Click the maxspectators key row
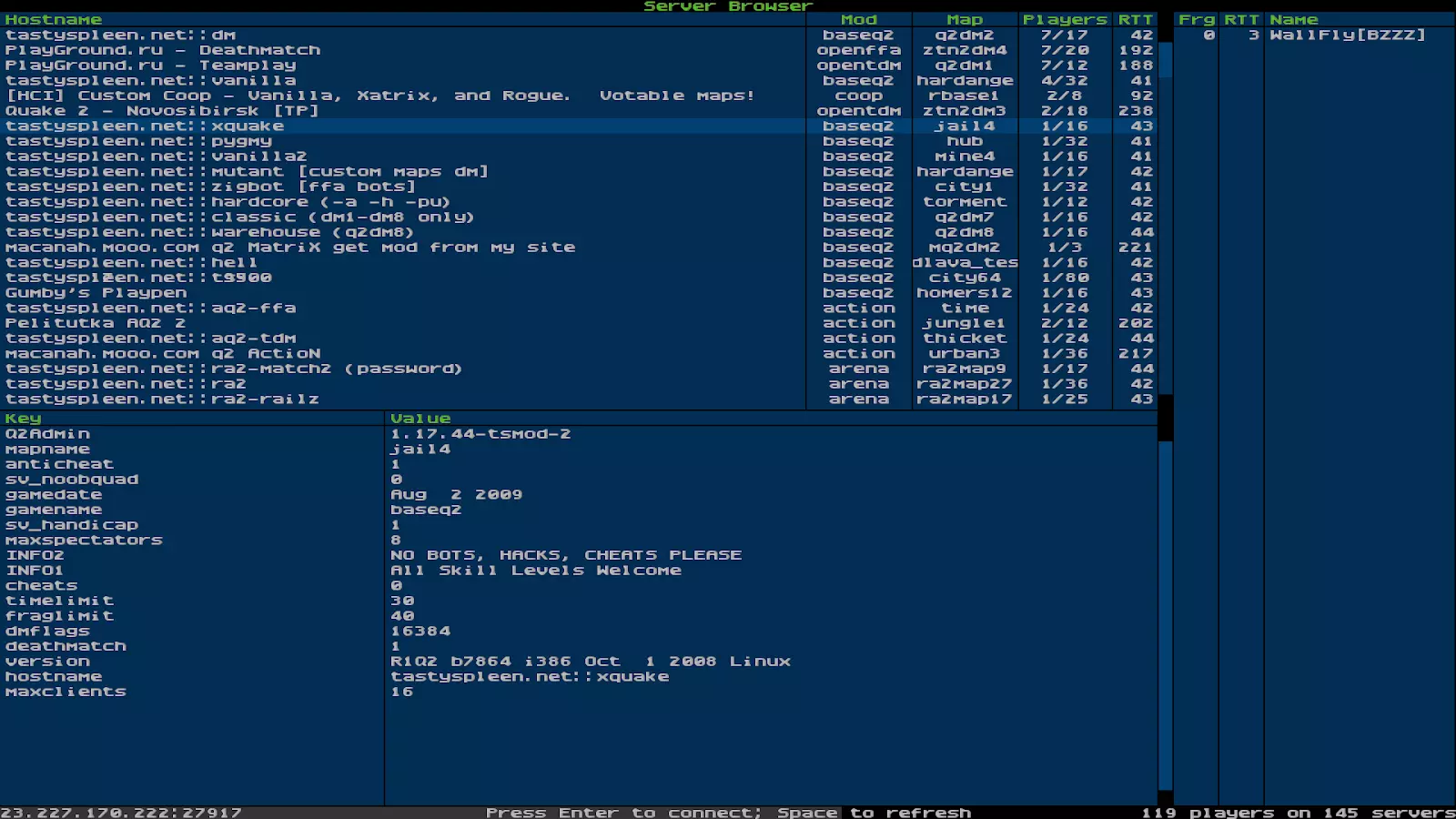 (x=579, y=541)
